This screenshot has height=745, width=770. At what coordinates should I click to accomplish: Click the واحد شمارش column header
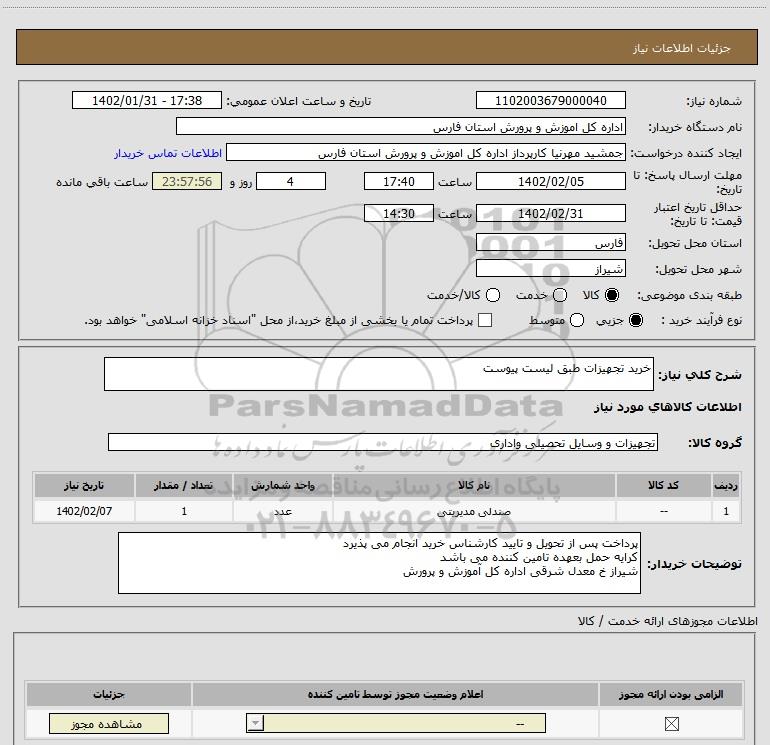tap(283, 485)
